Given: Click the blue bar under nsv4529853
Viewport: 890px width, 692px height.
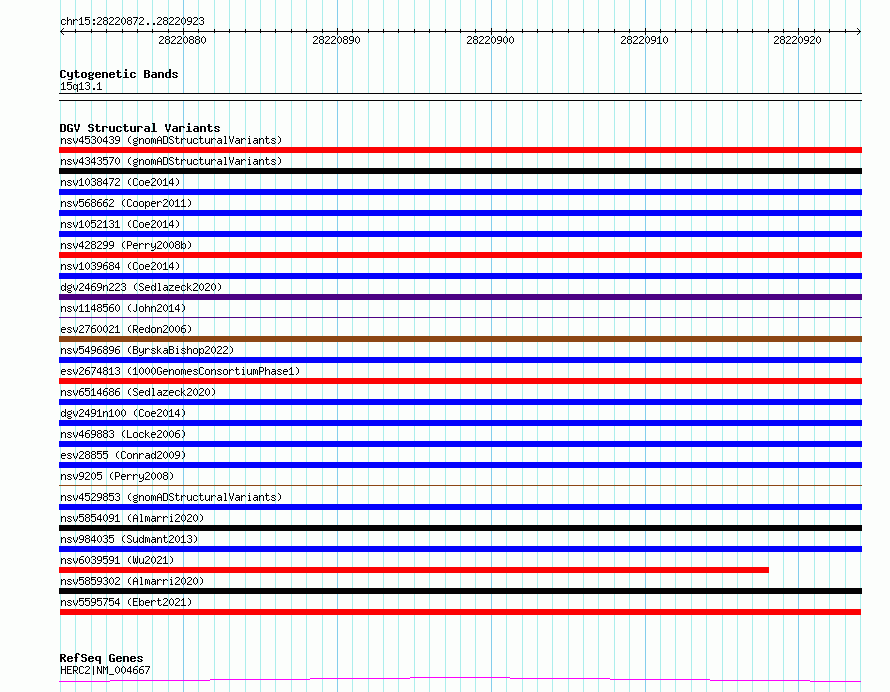Looking at the screenshot, I should (x=460, y=507).
